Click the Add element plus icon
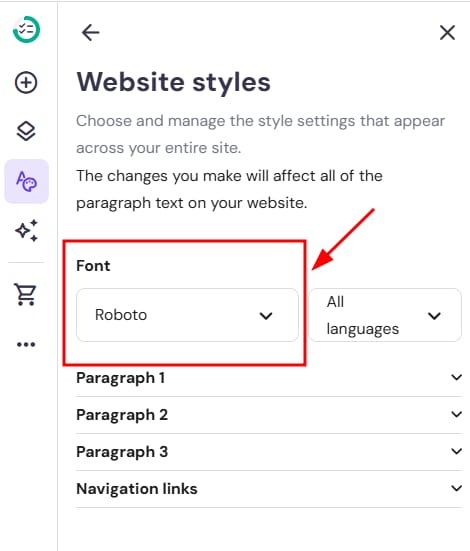The width and height of the screenshot is (470, 551). (26, 83)
